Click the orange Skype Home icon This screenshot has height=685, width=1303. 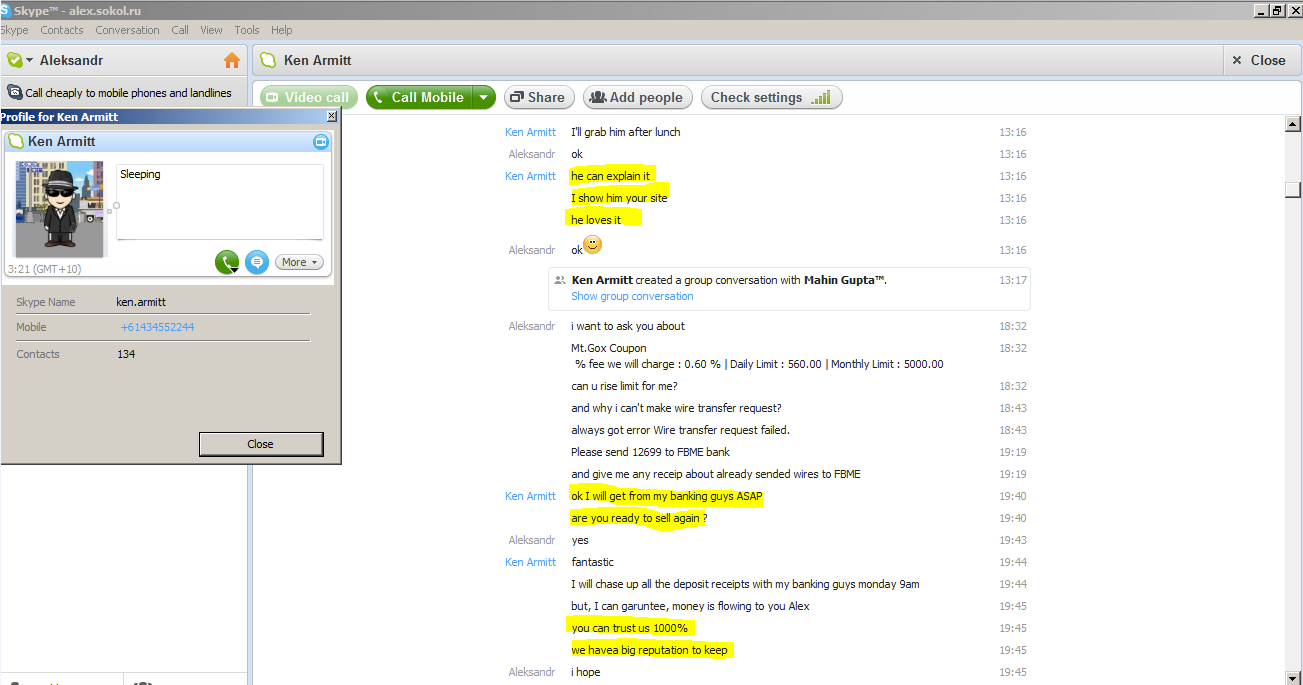pos(232,60)
